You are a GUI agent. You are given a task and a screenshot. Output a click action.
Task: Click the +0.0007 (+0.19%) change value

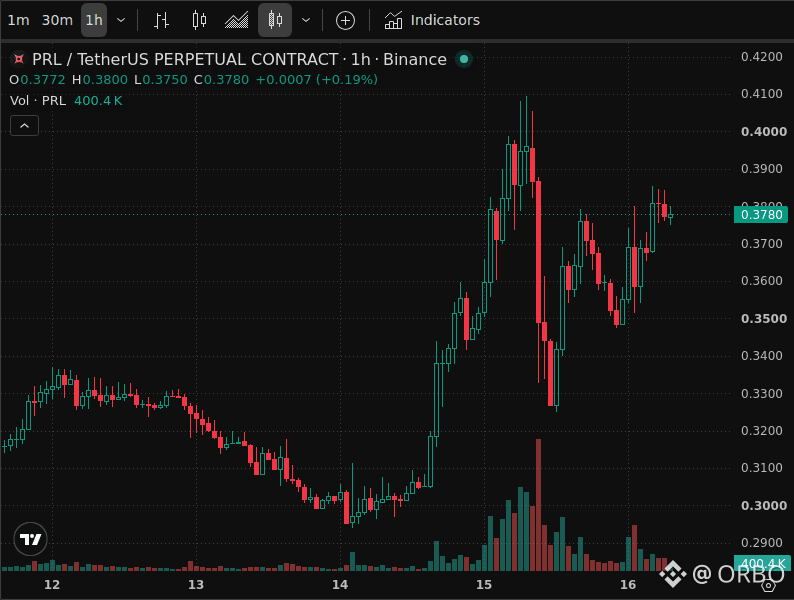pyautogui.click(x=316, y=80)
